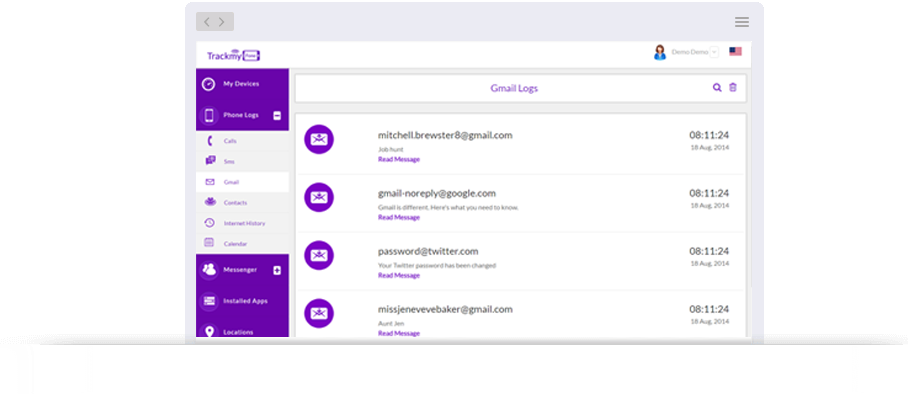Click mail icon for gmail-noreply@google.com
Image resolution: width=908 pixels, height=395 pixels.
pyautogui.click(x=319, y=198)
